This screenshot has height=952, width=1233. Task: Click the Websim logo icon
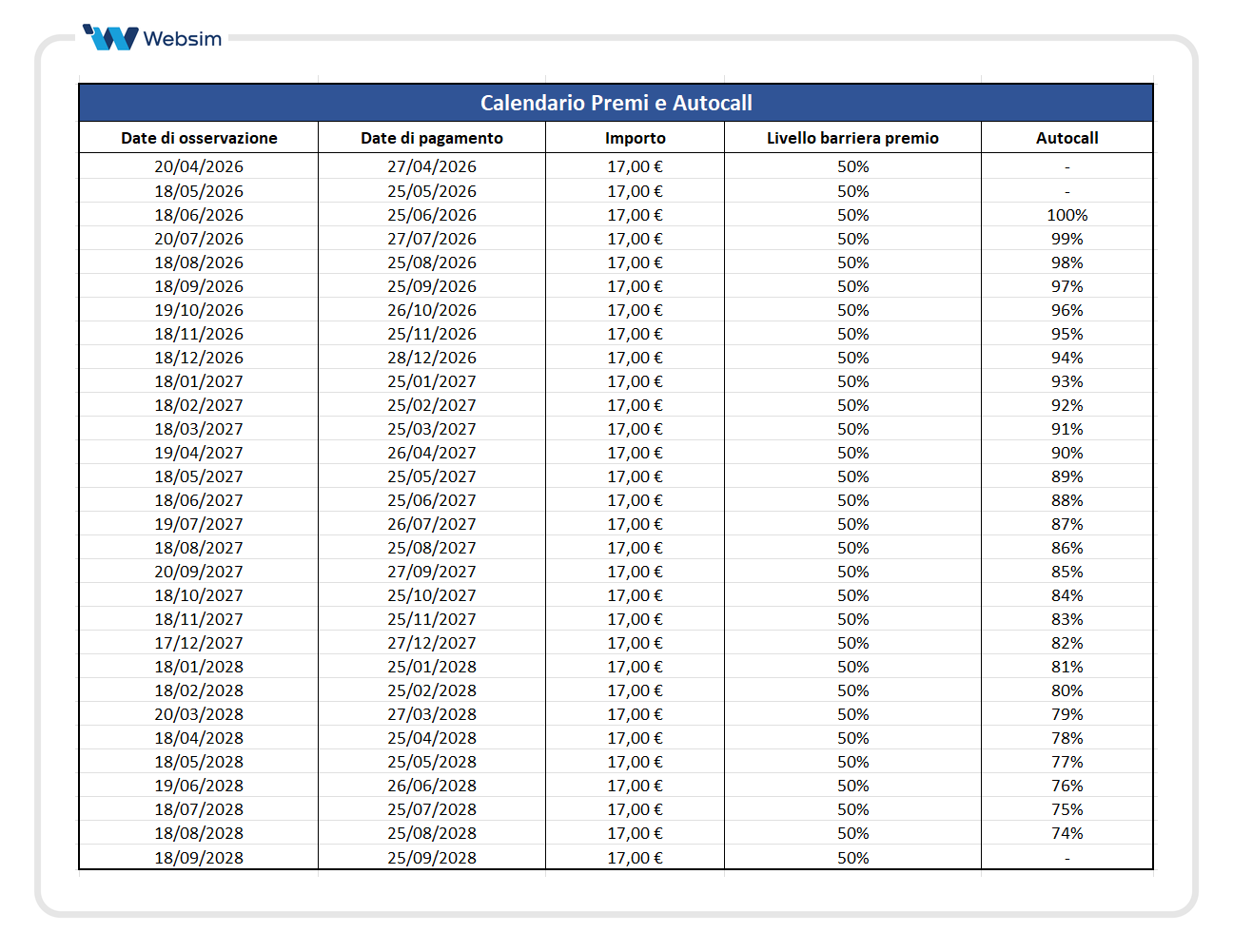110,38
